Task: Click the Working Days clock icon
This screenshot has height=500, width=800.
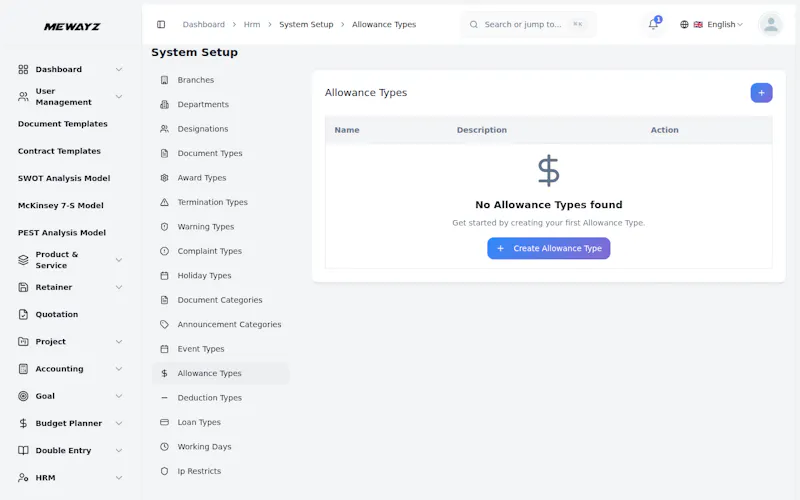Action: pyautogui.click(x=164, y=446)
